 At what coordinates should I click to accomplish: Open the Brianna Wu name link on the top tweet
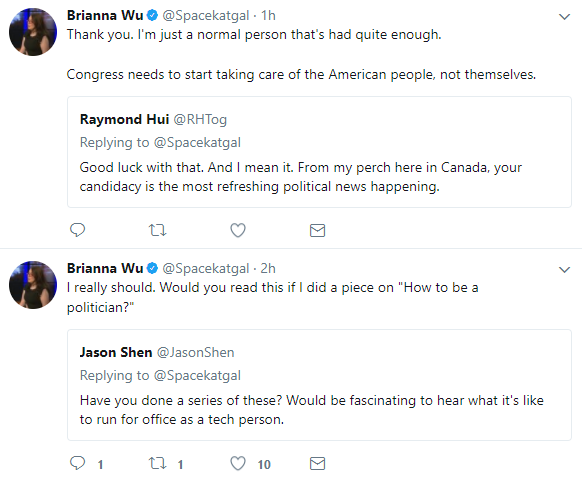105,15
